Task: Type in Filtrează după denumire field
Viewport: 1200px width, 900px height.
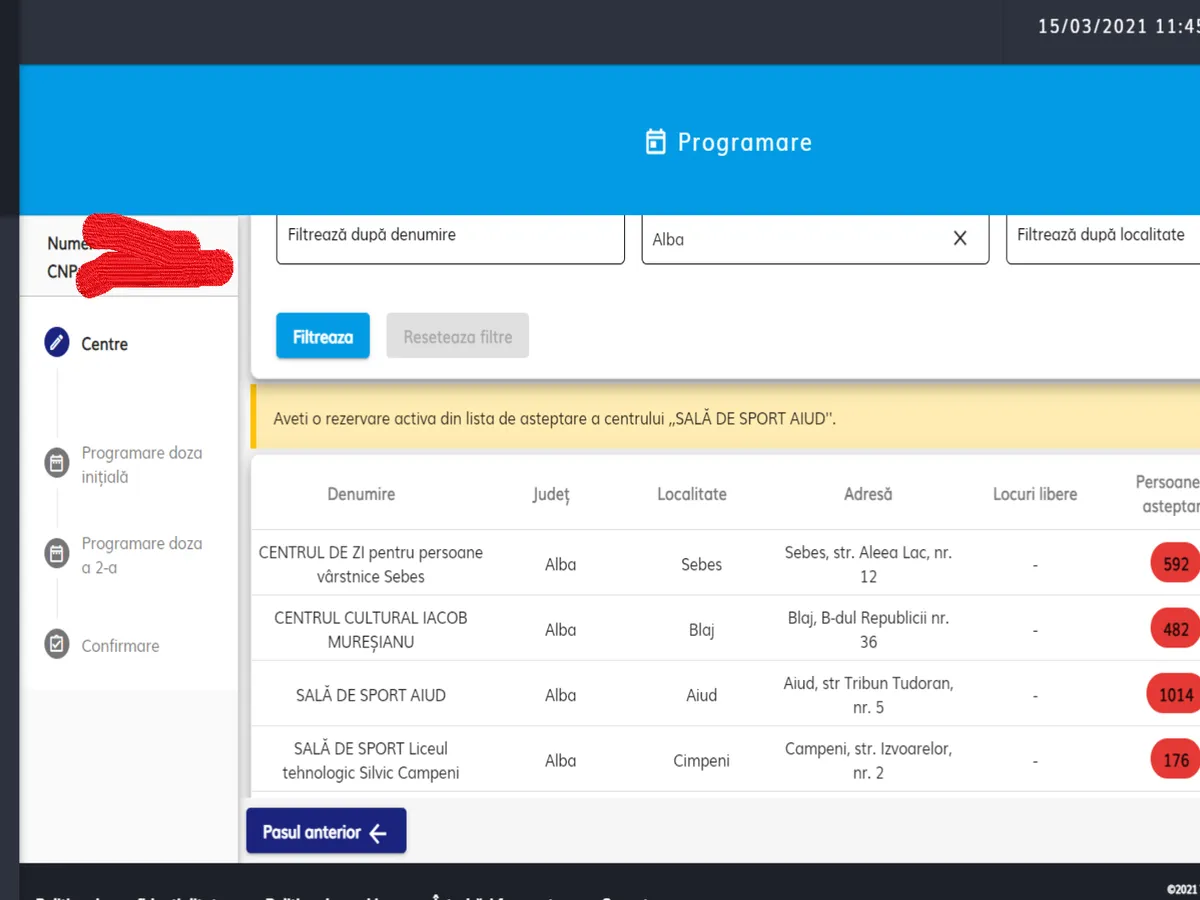Action: [450, 236]
